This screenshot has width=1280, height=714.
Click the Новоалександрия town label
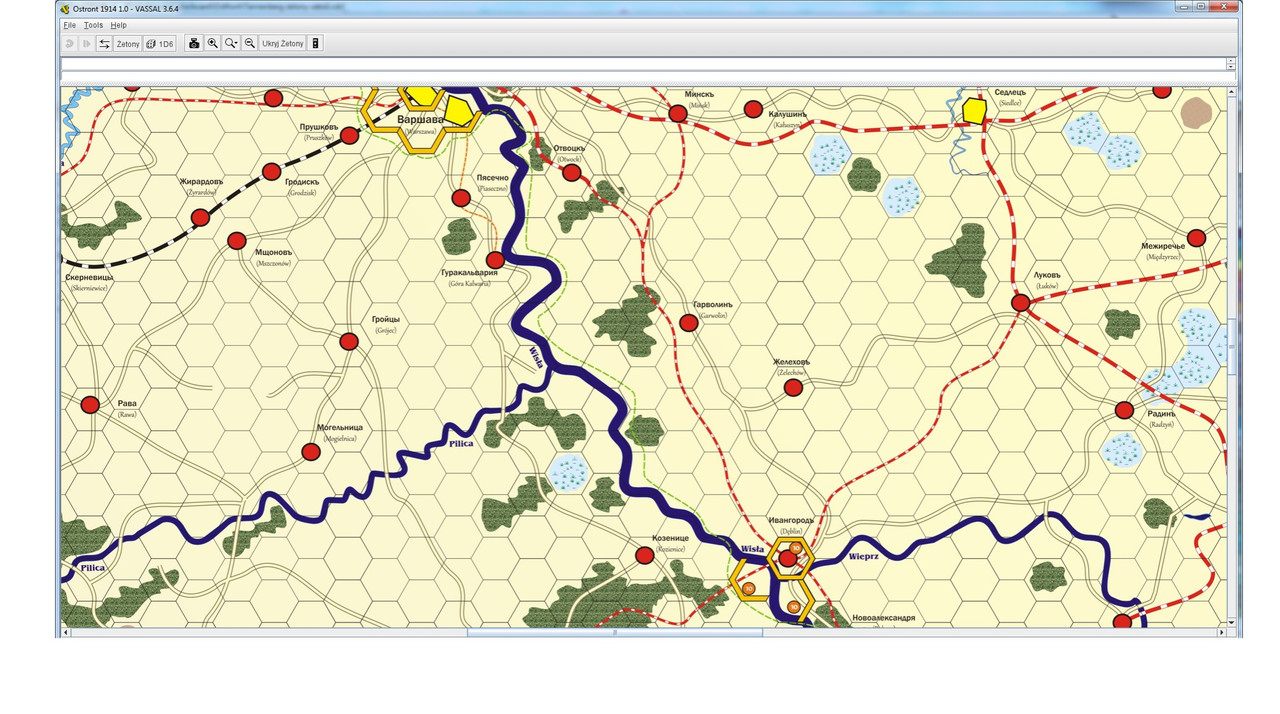point(883,619)
